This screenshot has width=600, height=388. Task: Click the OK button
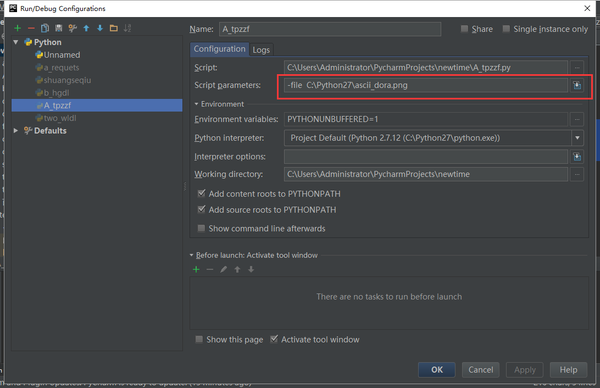[437, 370]
